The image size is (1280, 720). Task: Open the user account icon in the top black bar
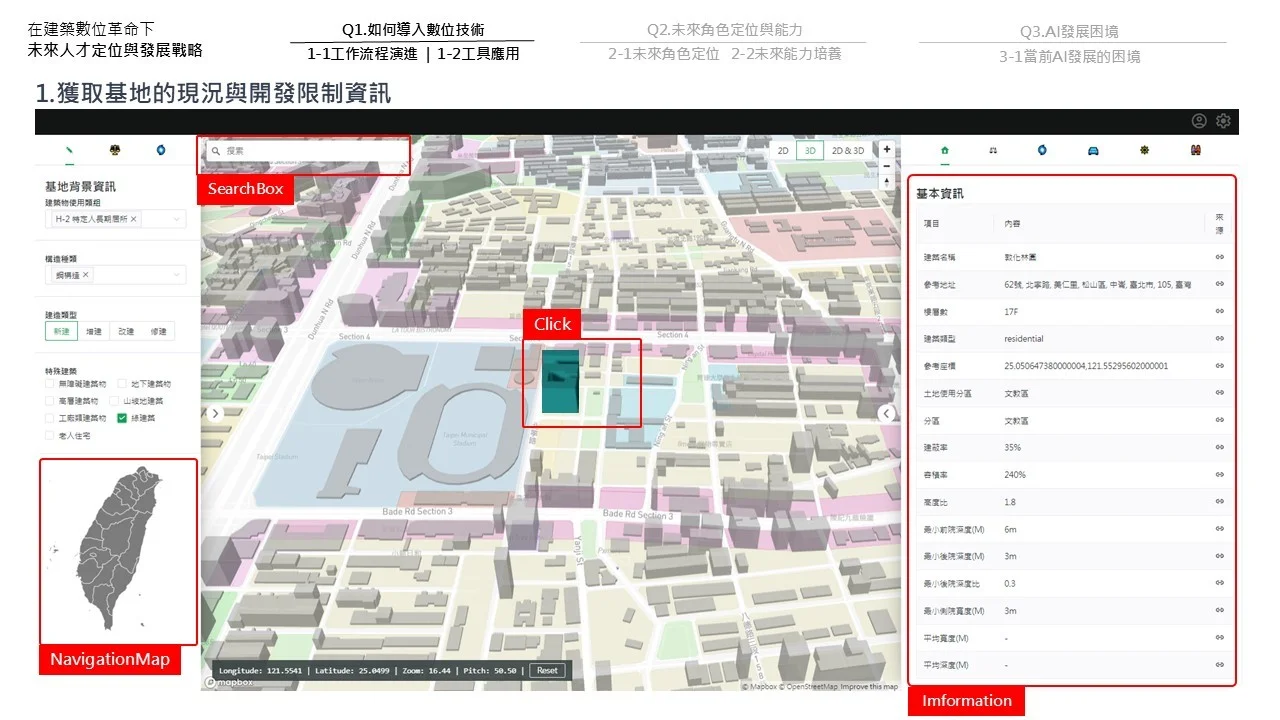point(1198,120)
